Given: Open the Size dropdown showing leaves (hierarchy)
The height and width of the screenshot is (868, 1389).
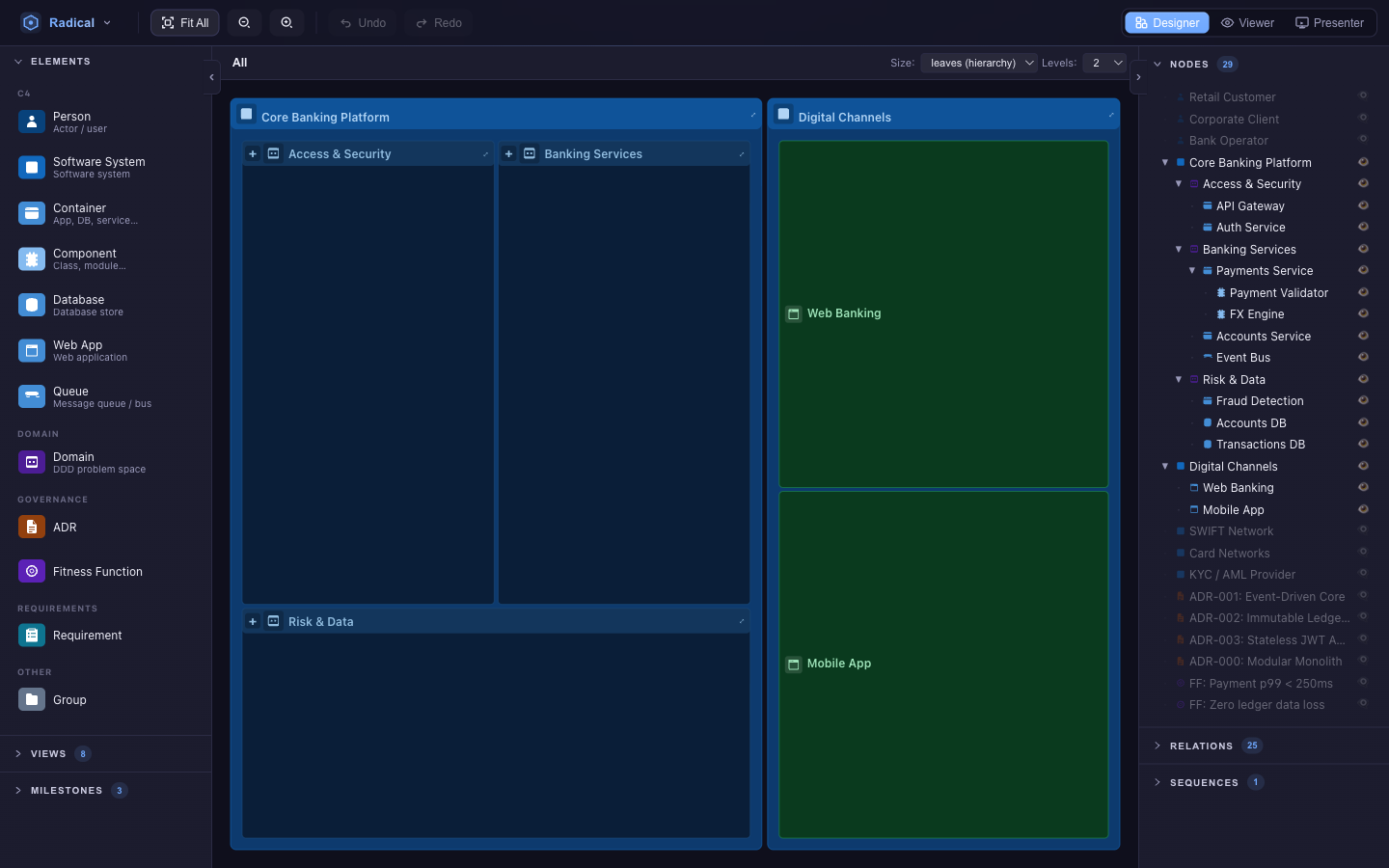Looking at the screenshot, I should click(x=979, y=63).
